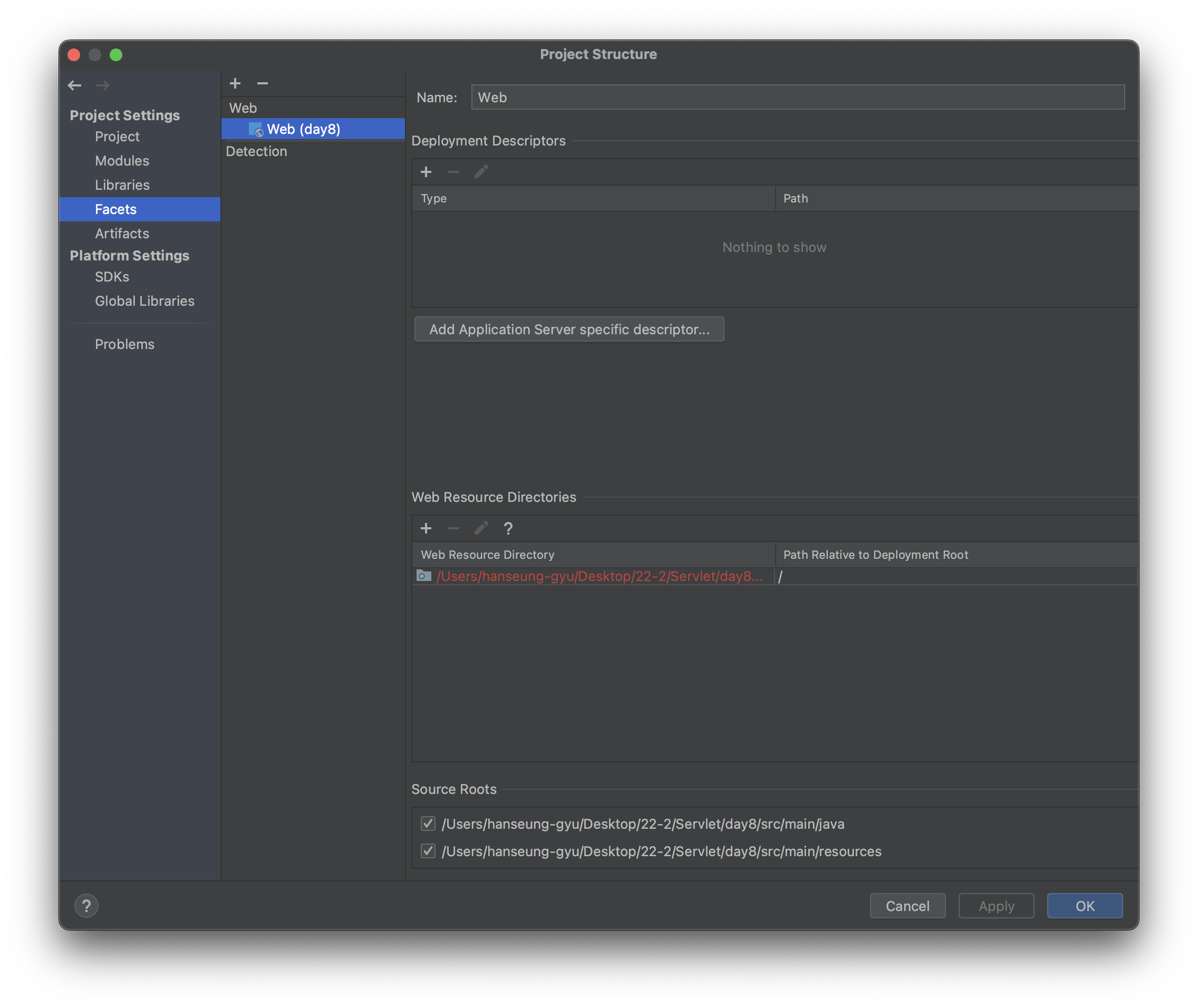Add a new facet with the plus icon
Viewport: 1198px width, 1008px height.
[235, 83]
